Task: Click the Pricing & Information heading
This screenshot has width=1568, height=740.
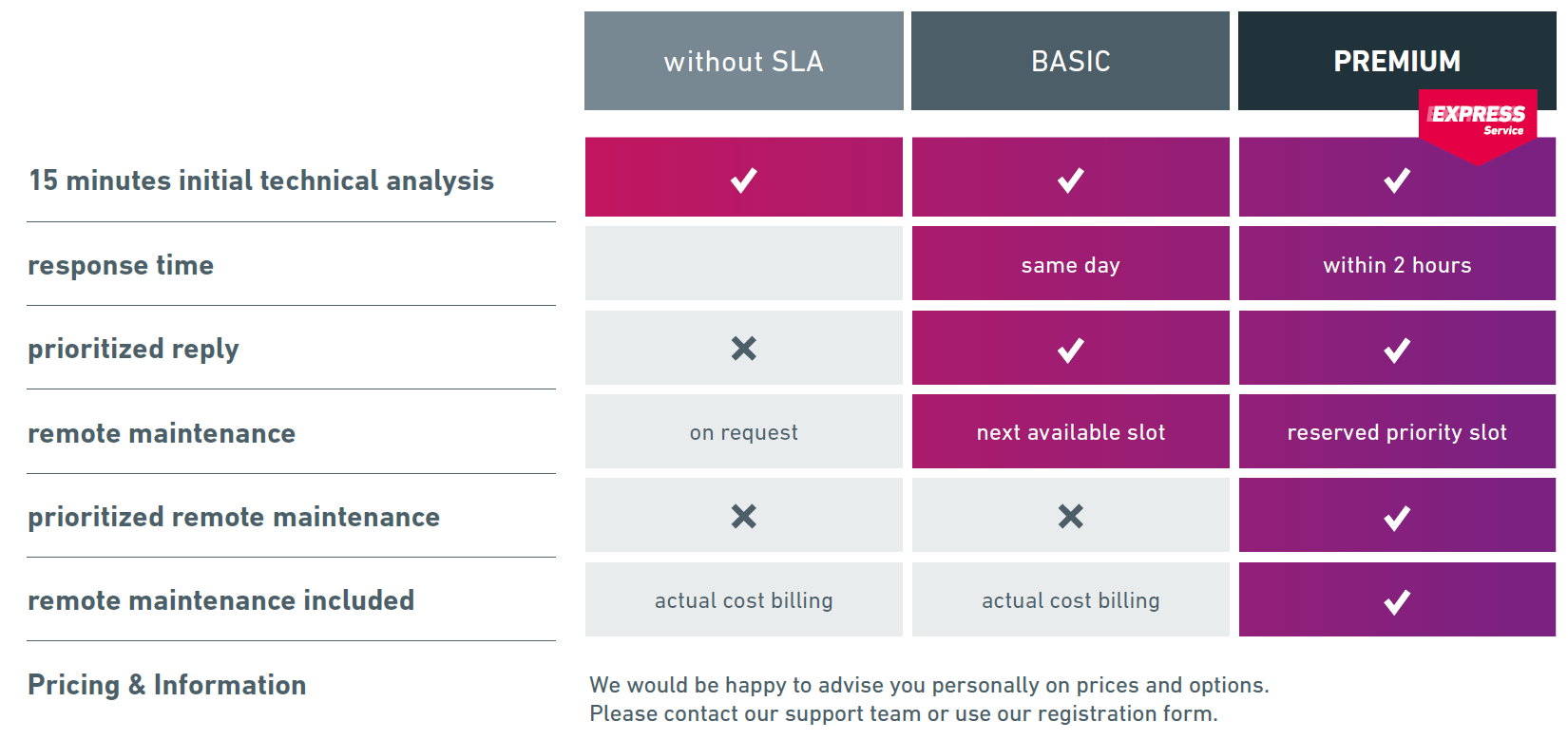Action: click(167, 685)
